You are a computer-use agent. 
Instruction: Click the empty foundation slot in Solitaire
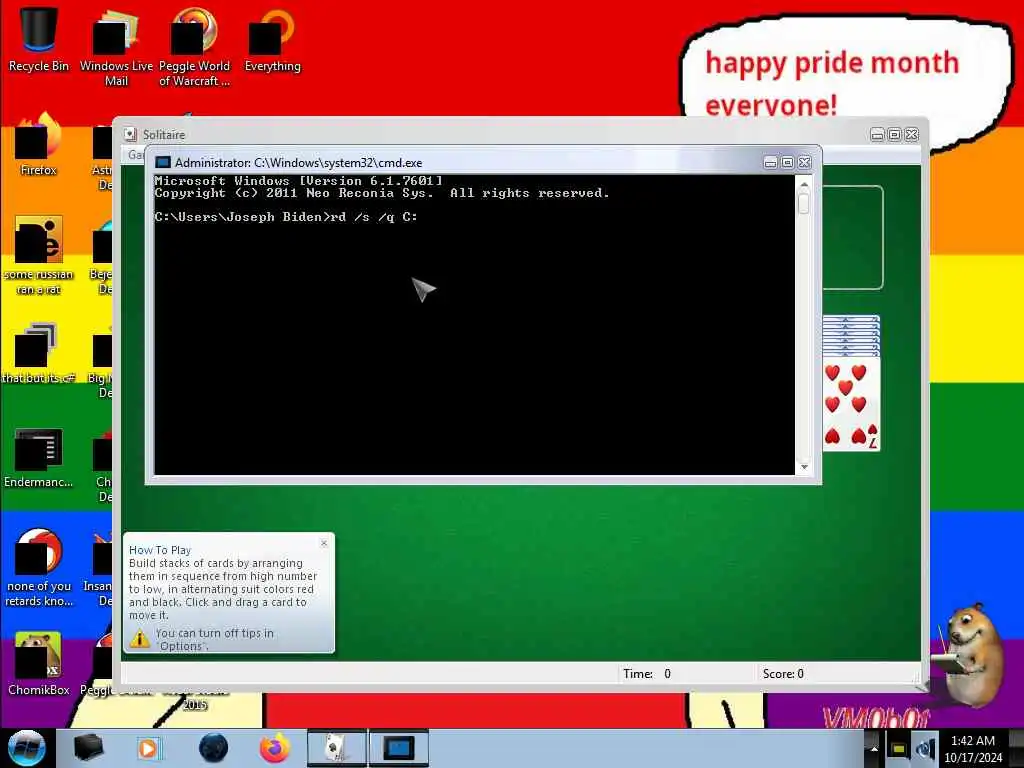[853, 238]
